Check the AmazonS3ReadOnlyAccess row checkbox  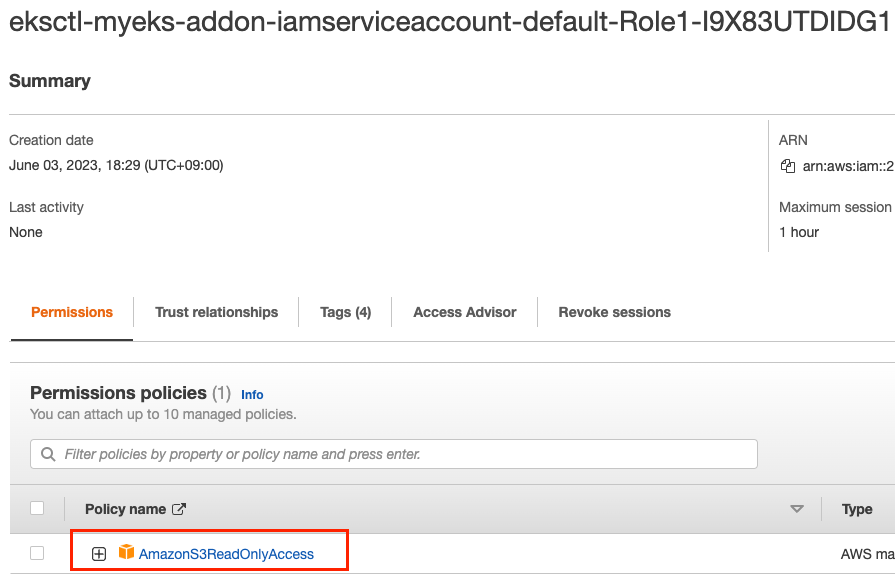click(x=37, y=553)
